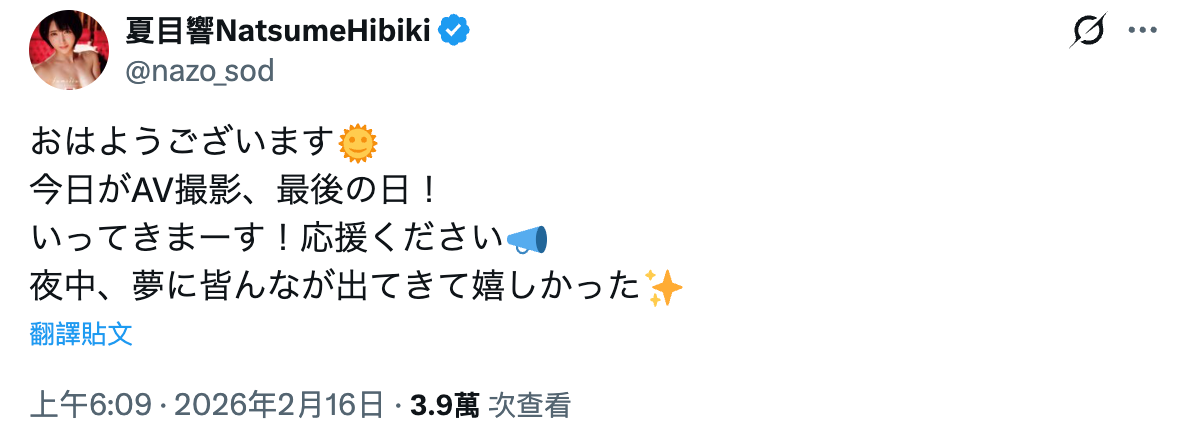The image size is (1186, 438).
Task: Open the three-dot more options menu
Action: pyautogui.click(x=1142, y=31)
